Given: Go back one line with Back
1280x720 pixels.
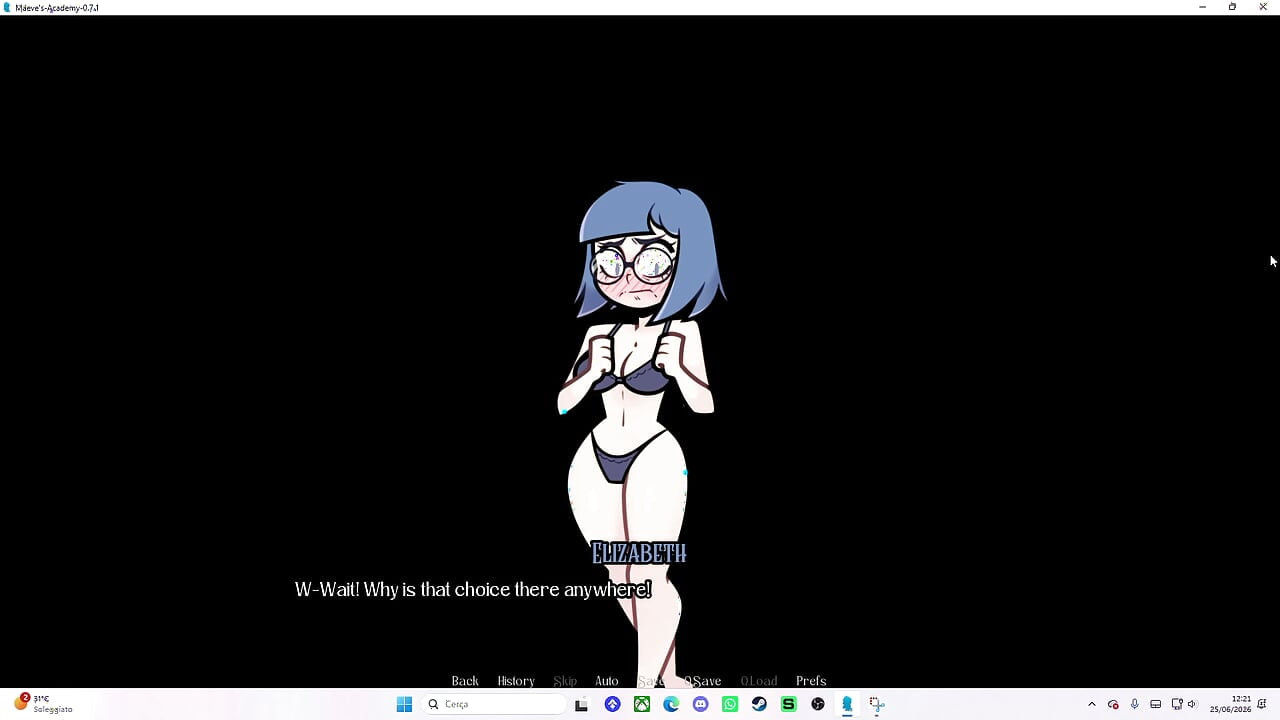Looking at the screenshot, I should coord(465,681).
